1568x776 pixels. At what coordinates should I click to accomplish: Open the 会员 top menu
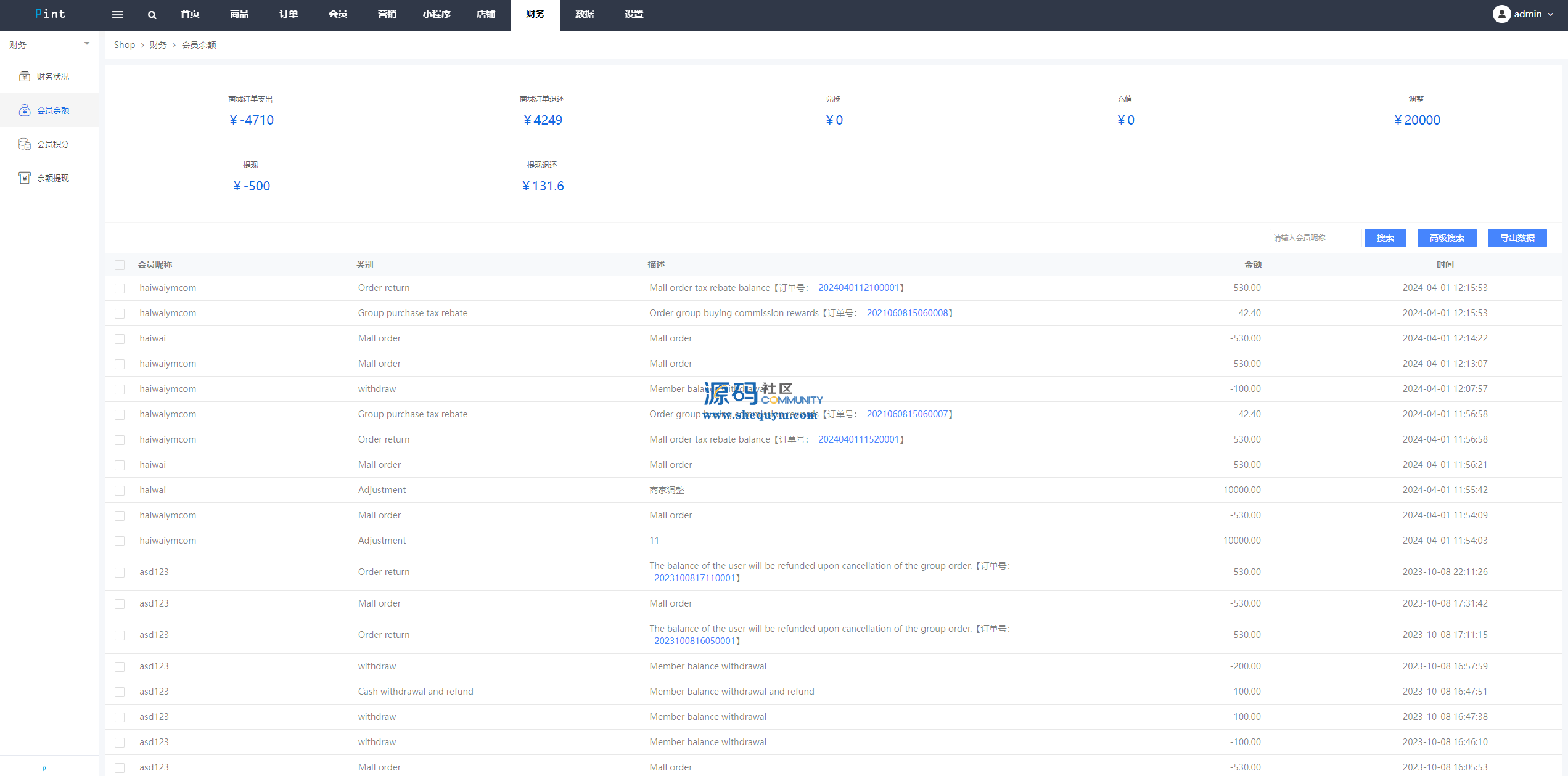pyautogui.click(x=338, y=14)
